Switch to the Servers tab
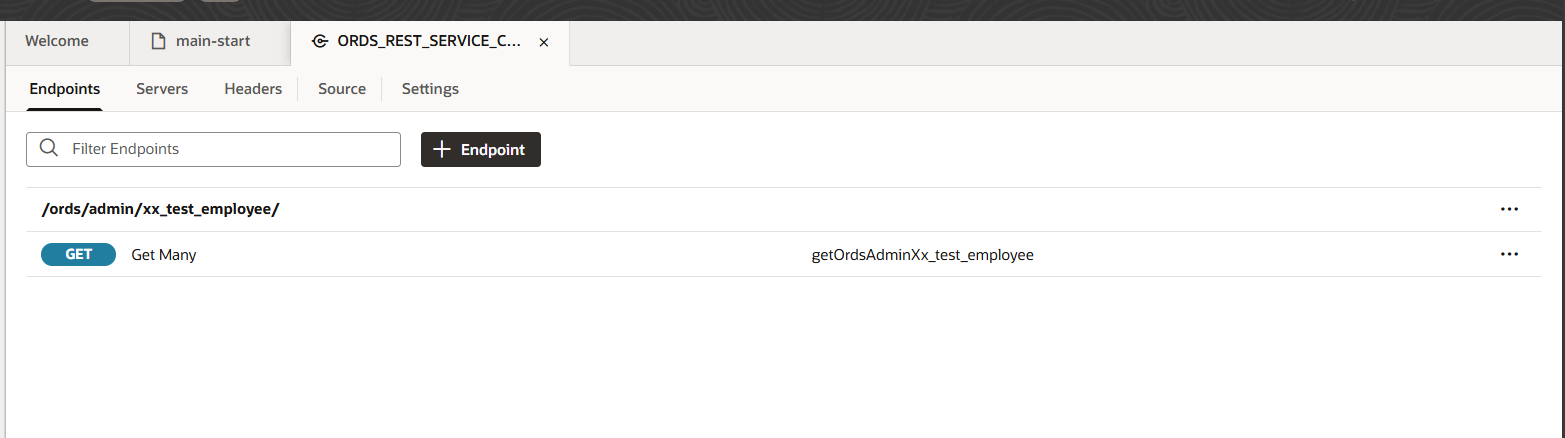Screen dimensions: 1565x438 click(x=162, y=89)
